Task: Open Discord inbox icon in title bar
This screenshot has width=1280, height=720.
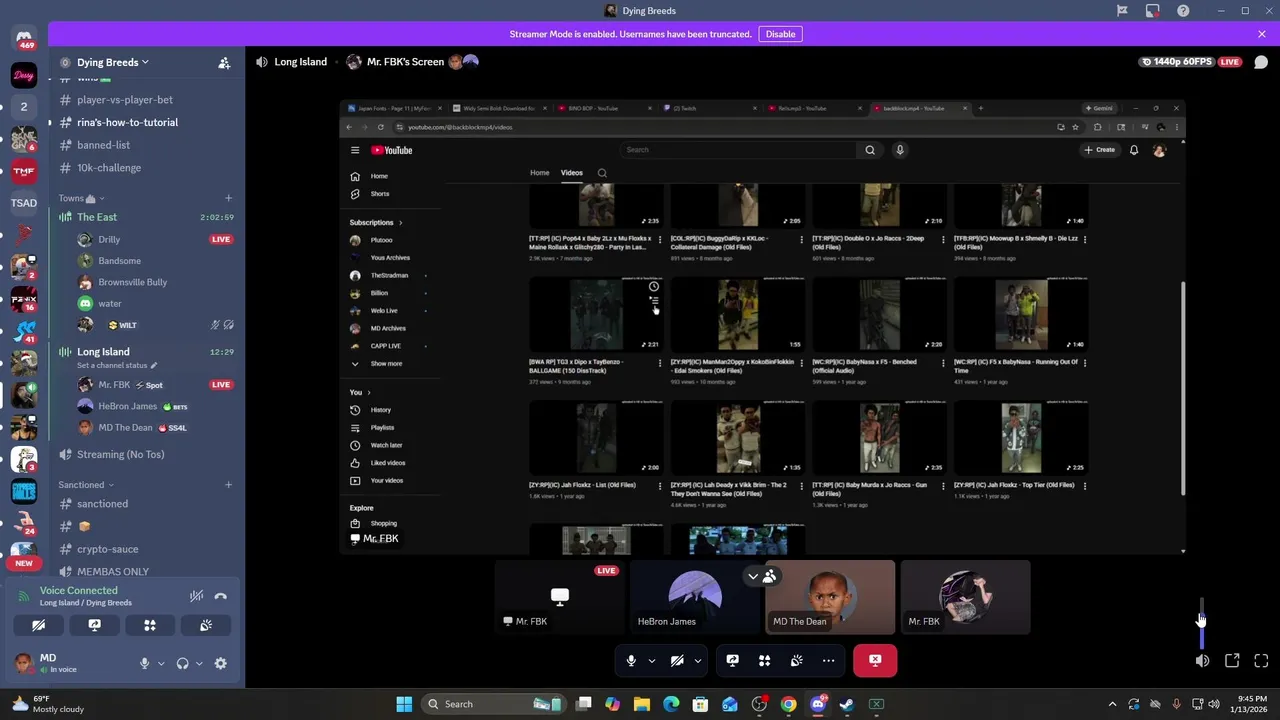Action: point(1153,11)
